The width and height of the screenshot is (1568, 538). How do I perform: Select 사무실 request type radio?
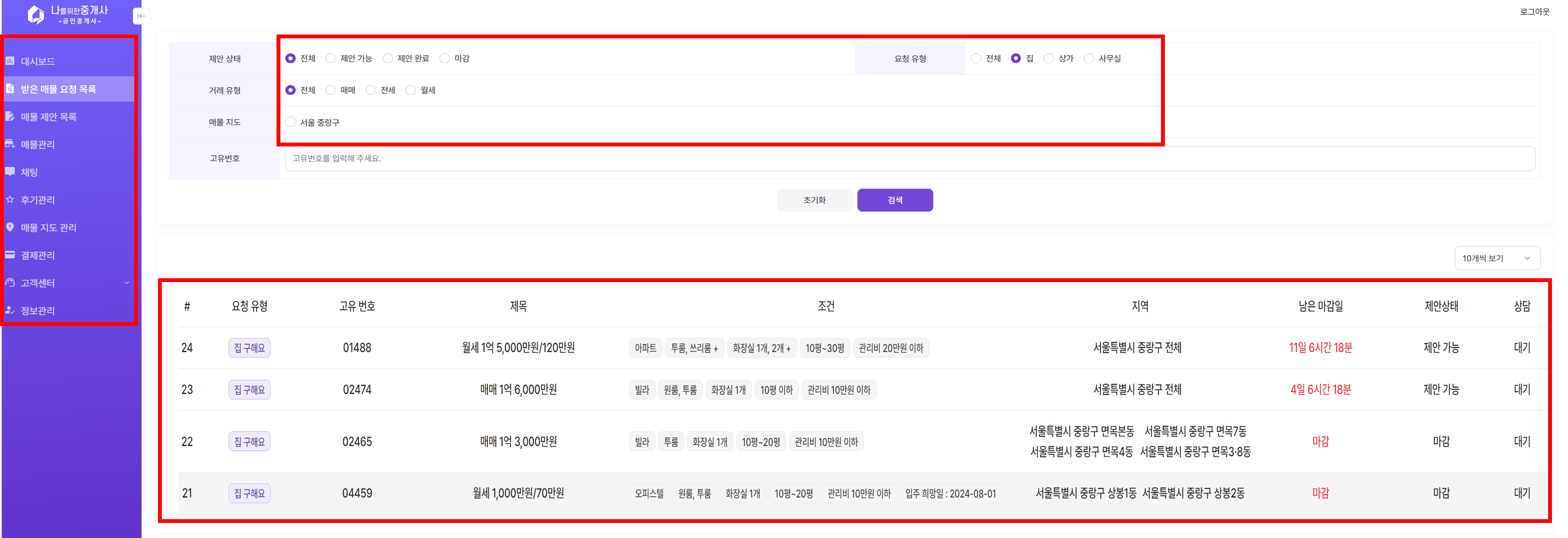tap(1089, 59)
